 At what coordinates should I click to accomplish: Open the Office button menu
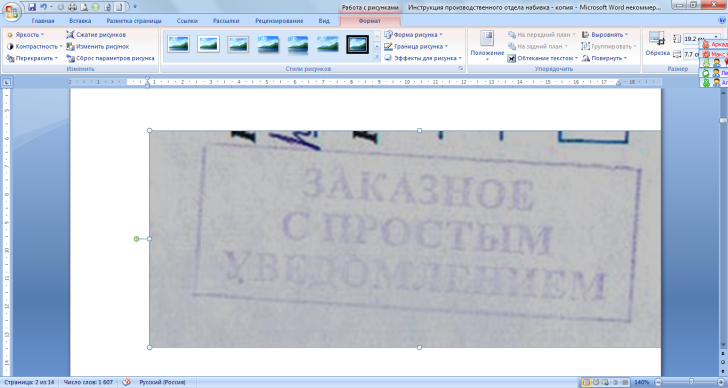pos(11,11)
